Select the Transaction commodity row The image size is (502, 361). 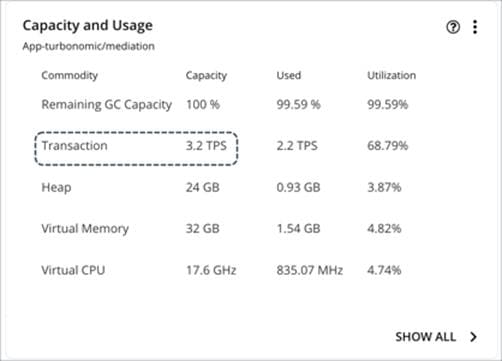[x=229, y=146]
